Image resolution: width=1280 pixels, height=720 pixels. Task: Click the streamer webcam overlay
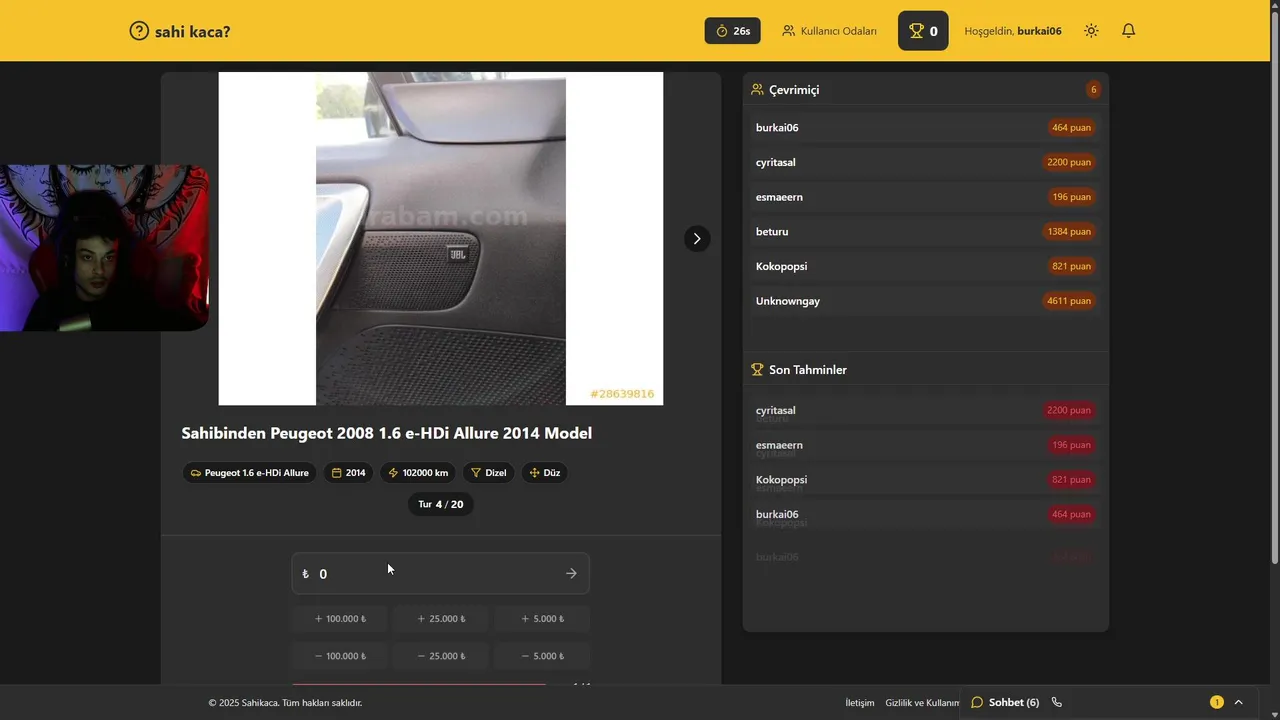104,248
